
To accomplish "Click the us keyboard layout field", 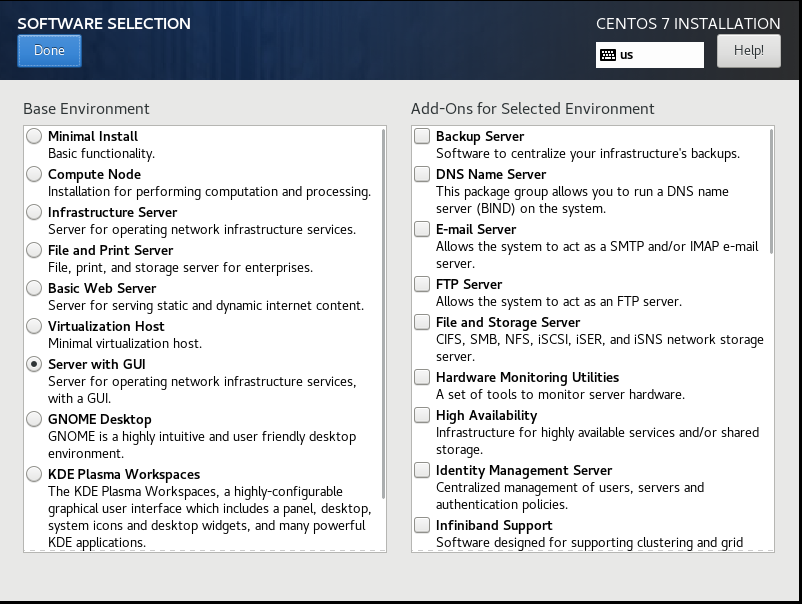I will (x=650, y=55).
